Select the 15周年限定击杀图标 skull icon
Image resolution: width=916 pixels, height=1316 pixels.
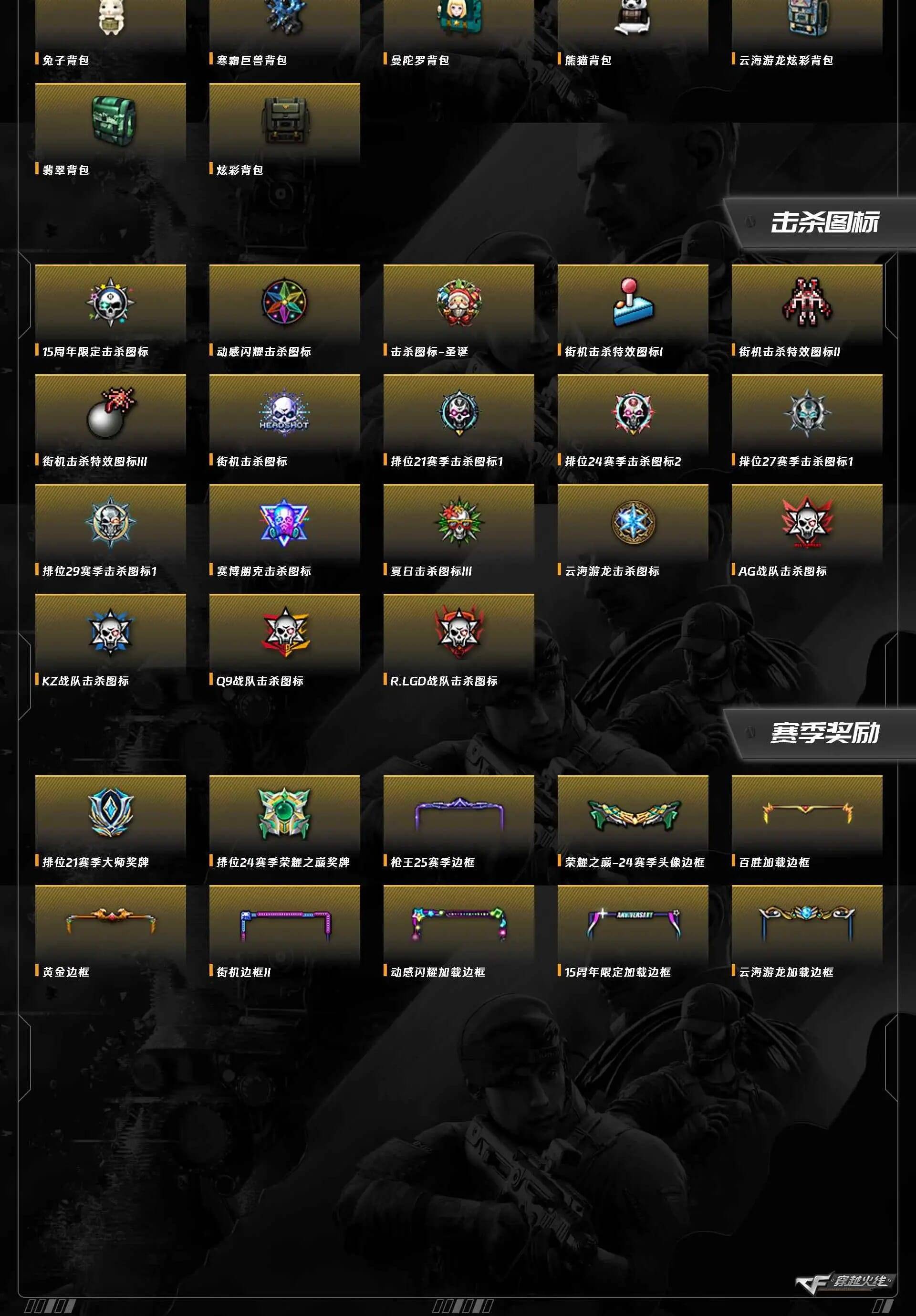pyautogui.click(x=111, y=303)
